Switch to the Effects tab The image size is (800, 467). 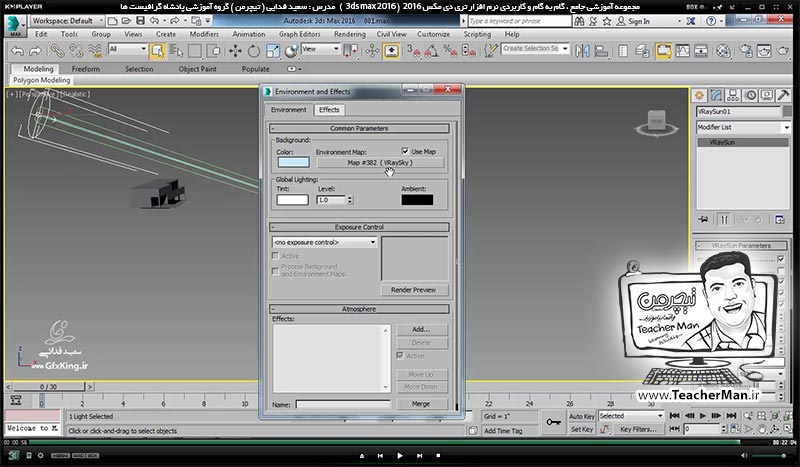click(x=329, y=110)
